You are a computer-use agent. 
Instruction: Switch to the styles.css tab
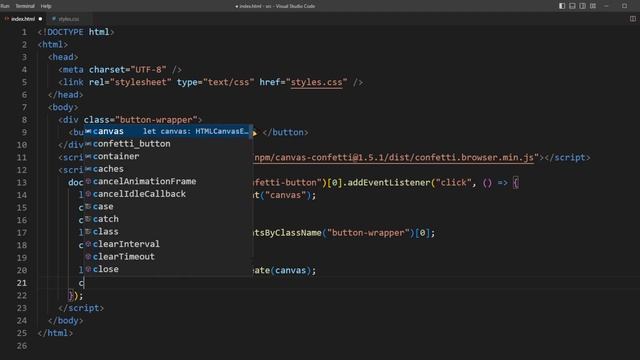[68, 19]
